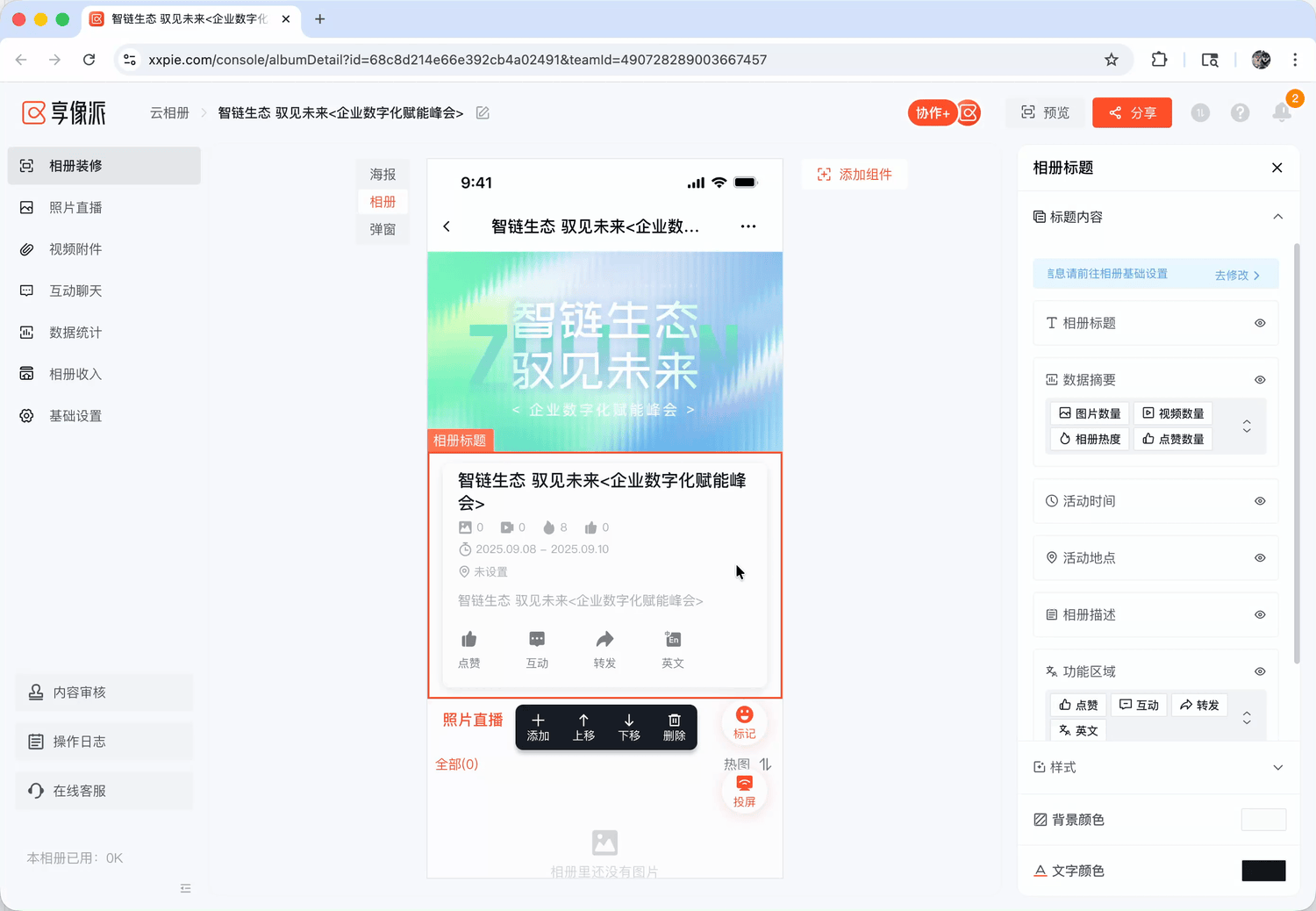The width and height of the screenshot is (1316, 911).
Task: Toggle visibility eye for 相册标题
Action: [x=1260, y=323]
